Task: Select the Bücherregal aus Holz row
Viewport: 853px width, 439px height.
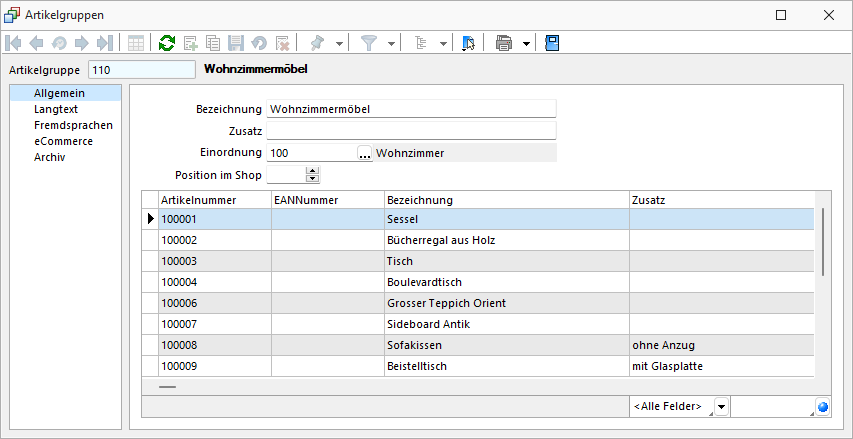Action: click(x=478, y=240)
